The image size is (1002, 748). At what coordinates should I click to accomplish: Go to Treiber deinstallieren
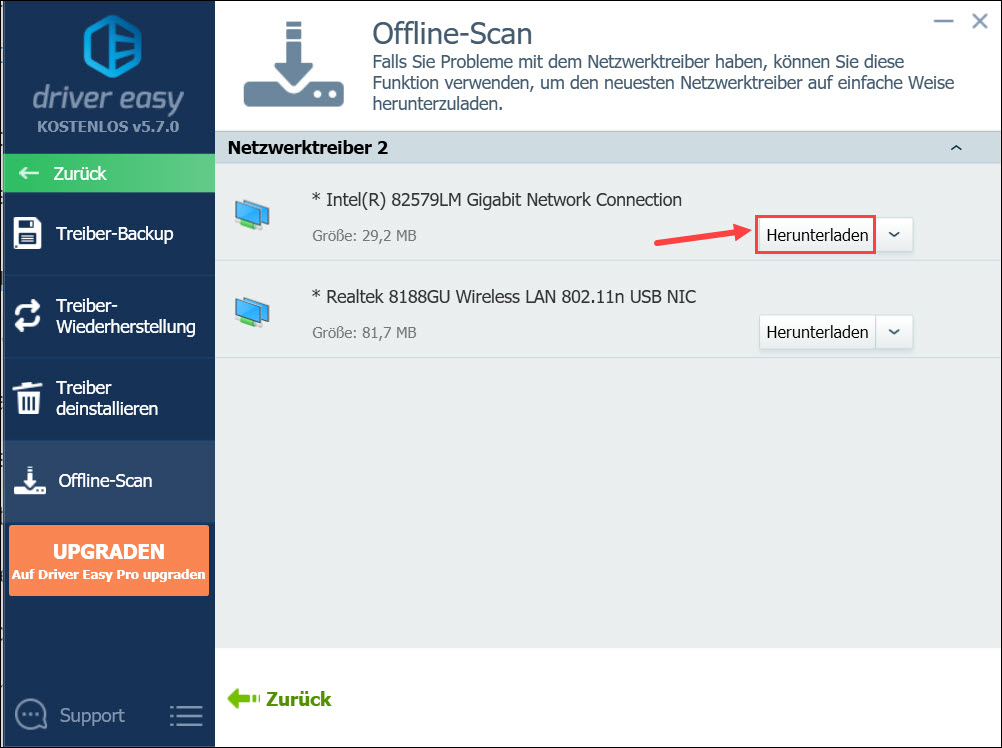109,399
